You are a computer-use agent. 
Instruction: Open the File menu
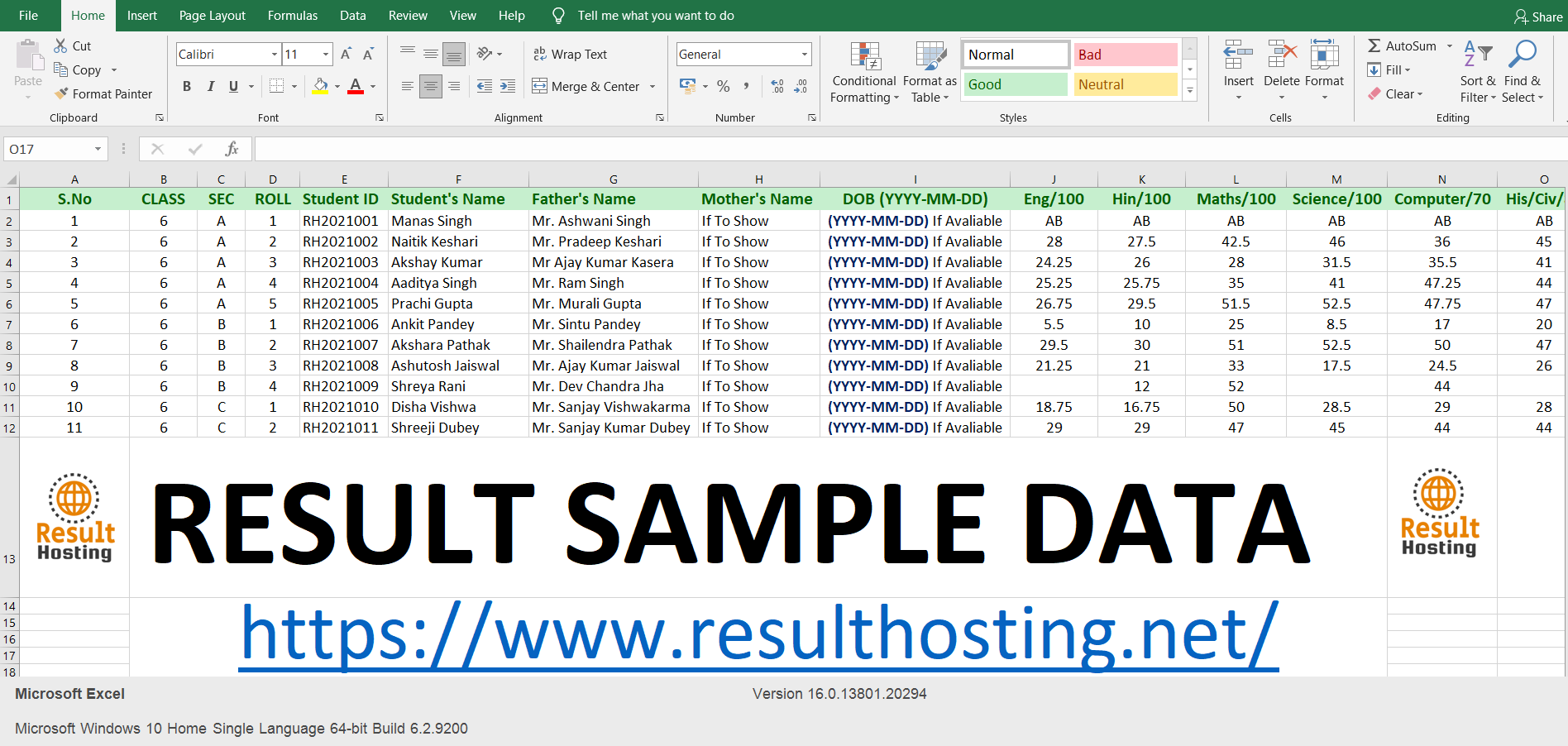(28, 16)
